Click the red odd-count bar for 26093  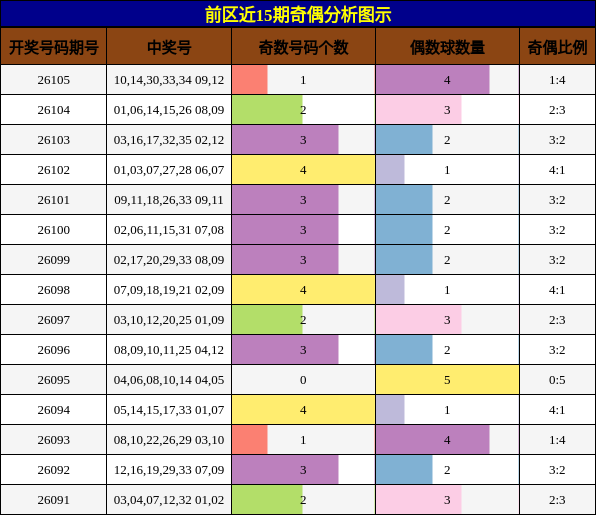(x=250, y=440)
